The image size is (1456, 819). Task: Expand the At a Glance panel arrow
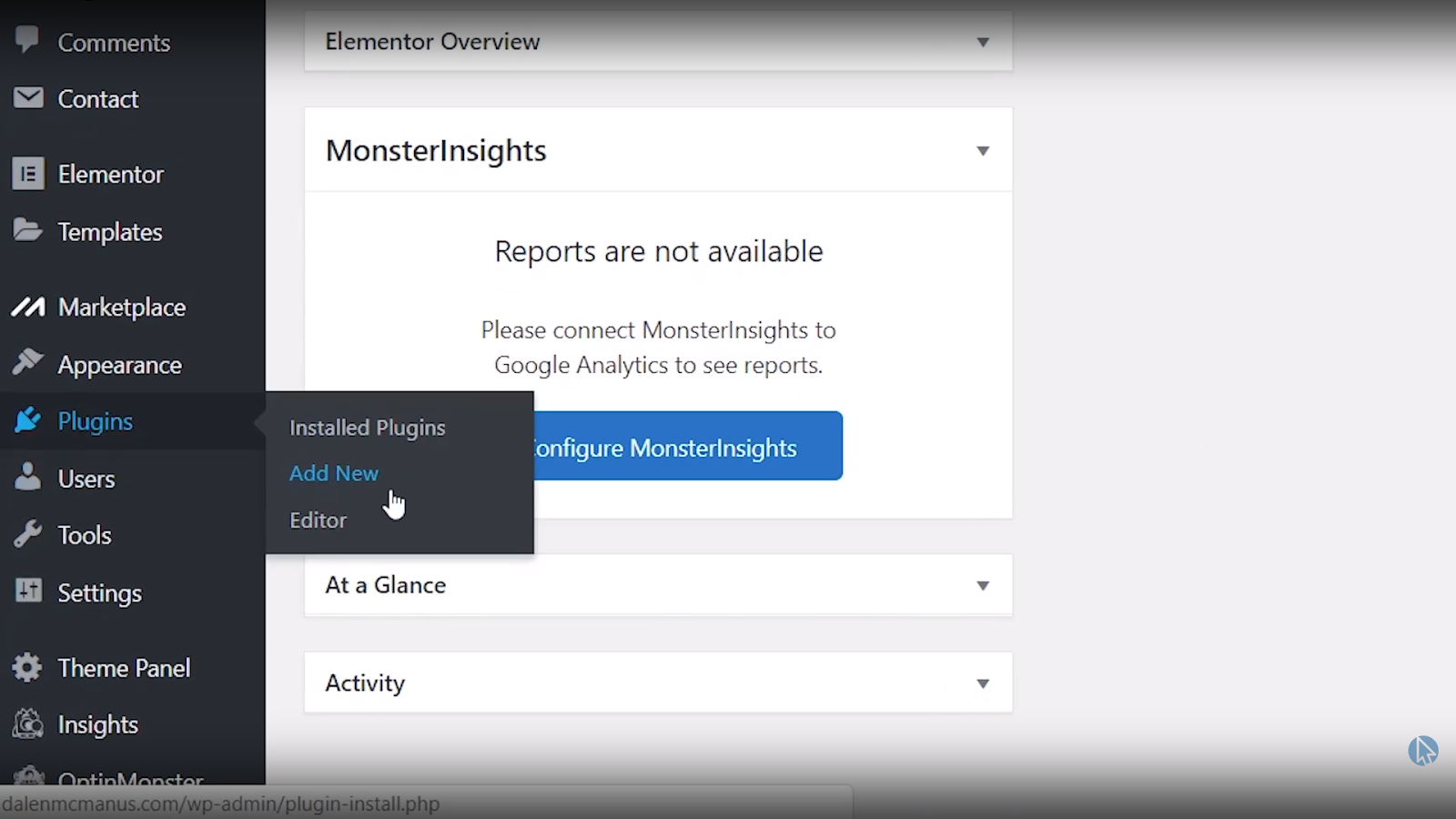tap(983, 585)
